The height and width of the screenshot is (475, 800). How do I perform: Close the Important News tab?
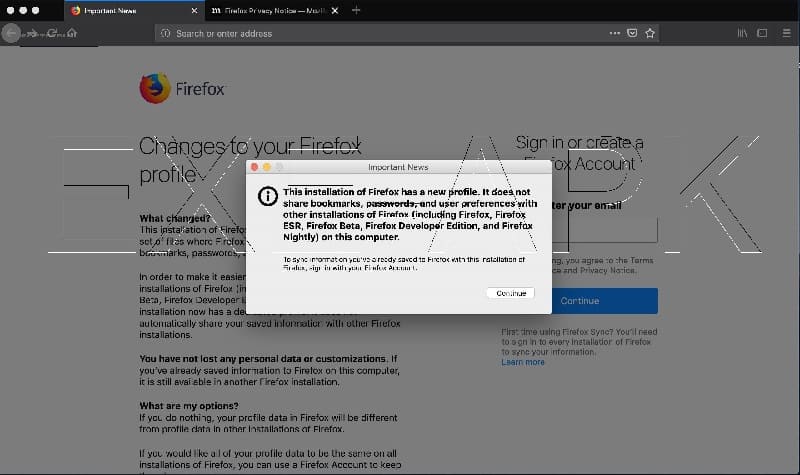(x=194, y=11)
